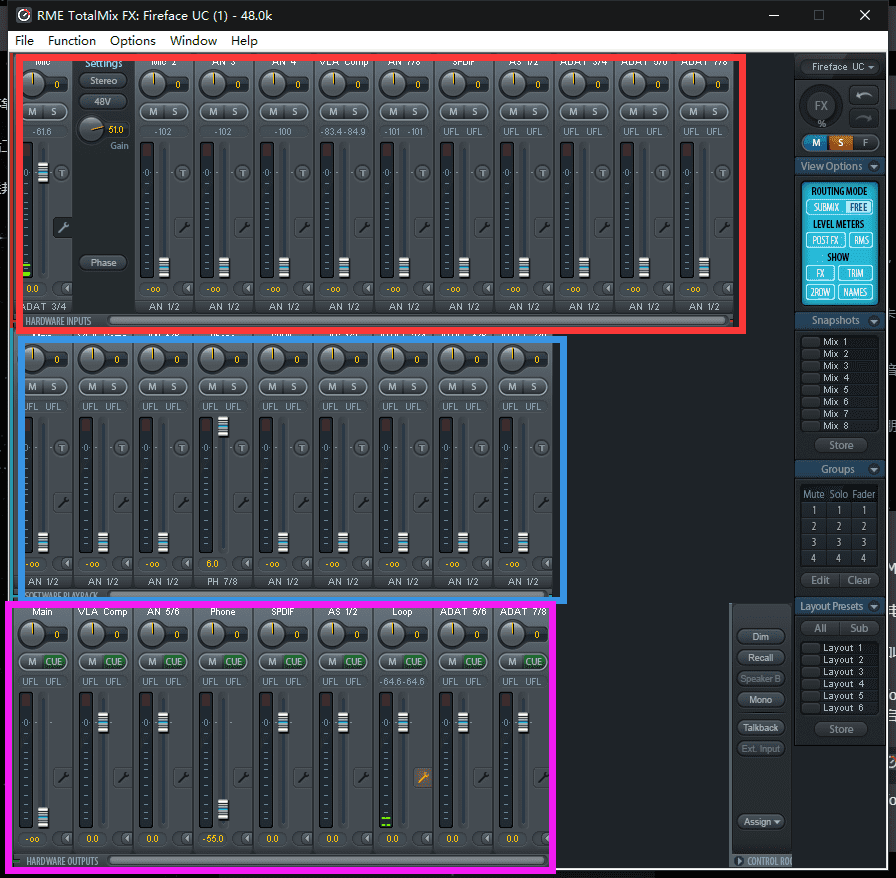
Task: Click the Trim (T) icon on Mic 2
Action: point(182,173)
